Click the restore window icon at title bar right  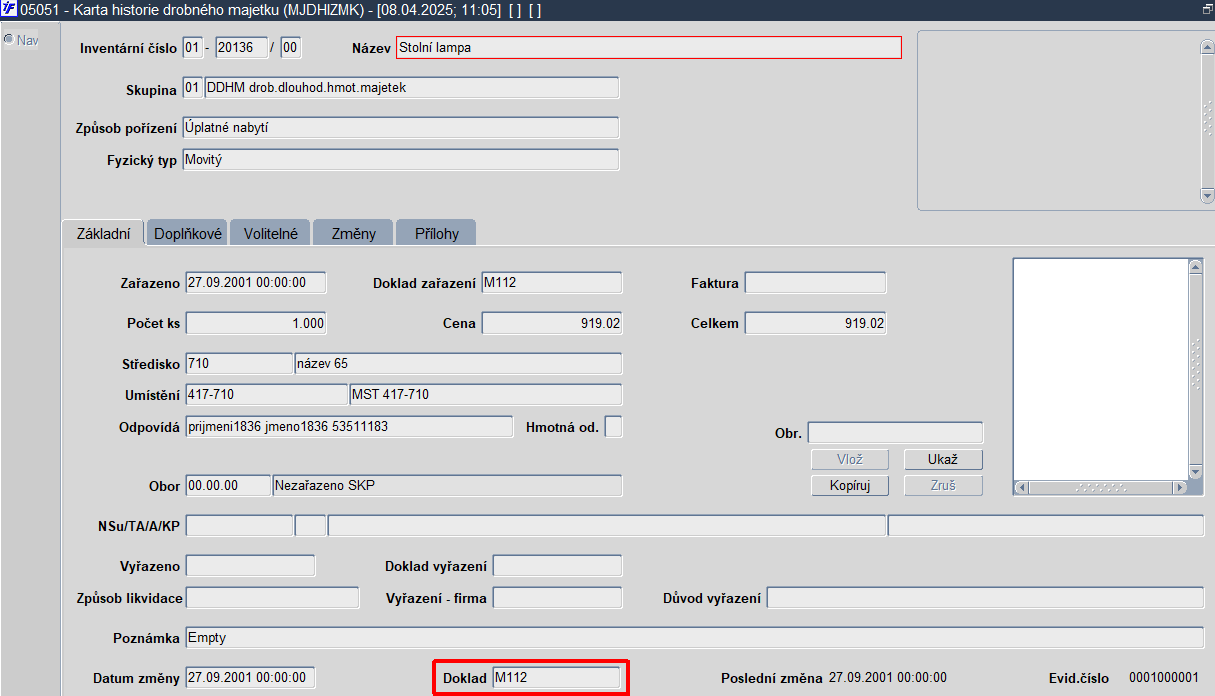1207,8
